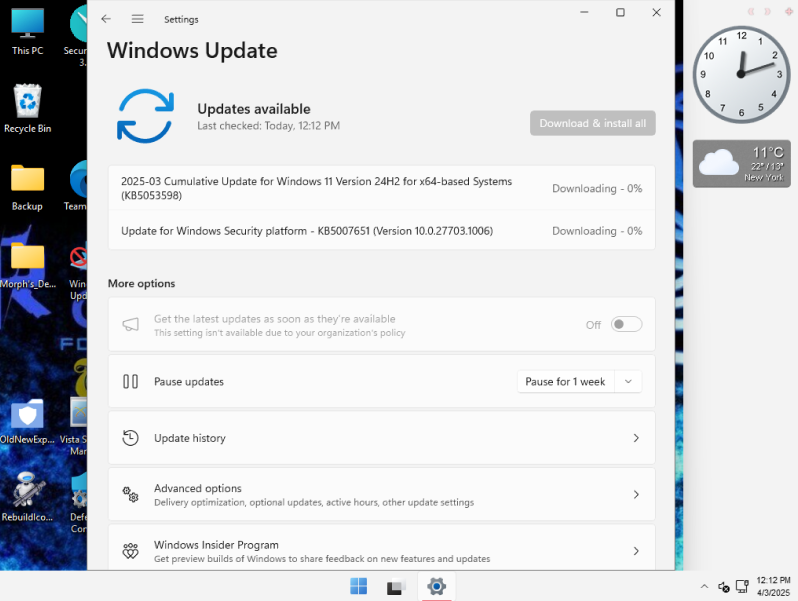
Task: Click the muted volume tray icon
Action: click(x=724, y=587)
